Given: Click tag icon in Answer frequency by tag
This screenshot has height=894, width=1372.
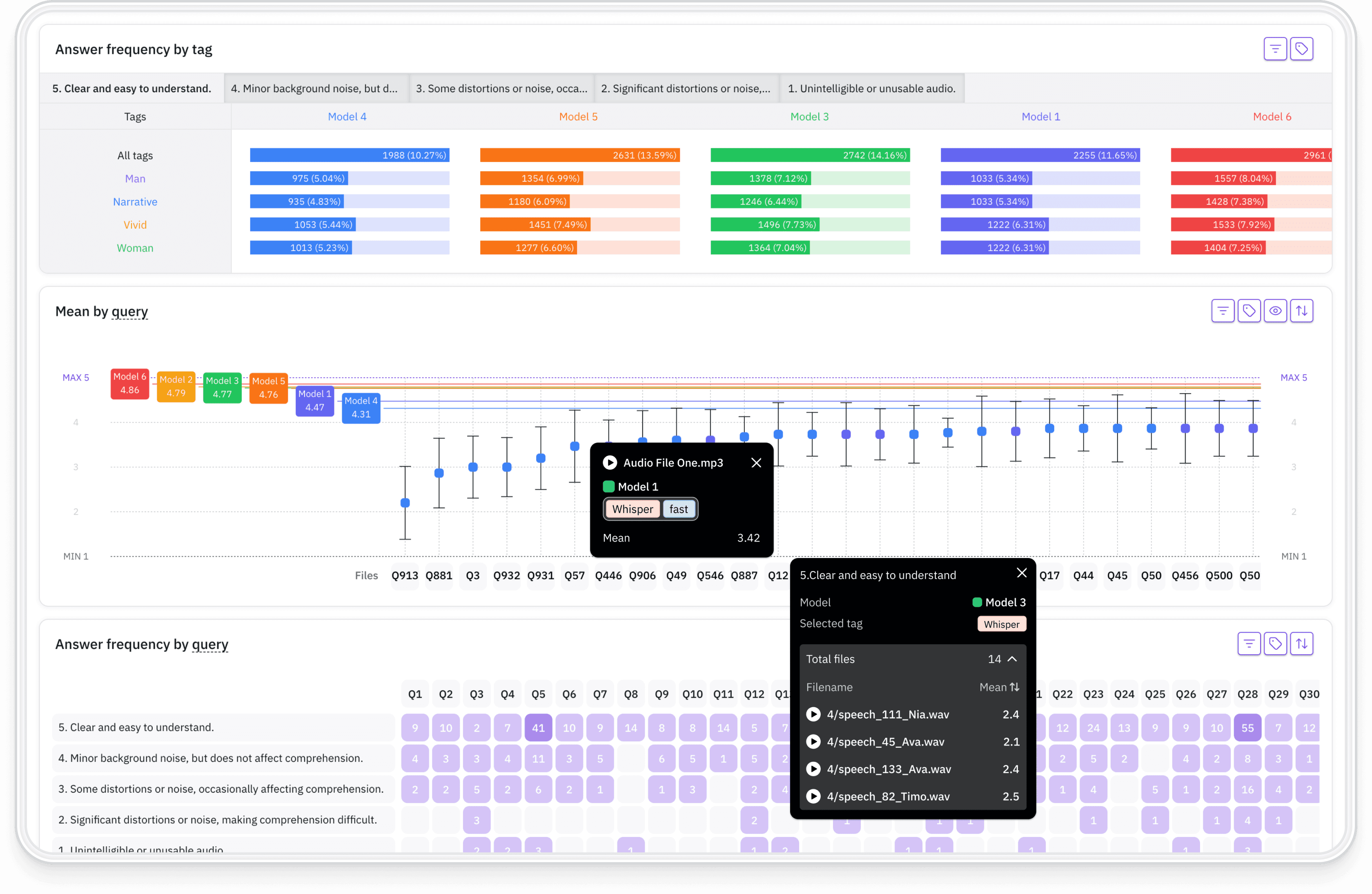Looking at the screenshot, I should [x=1301, y=49].
